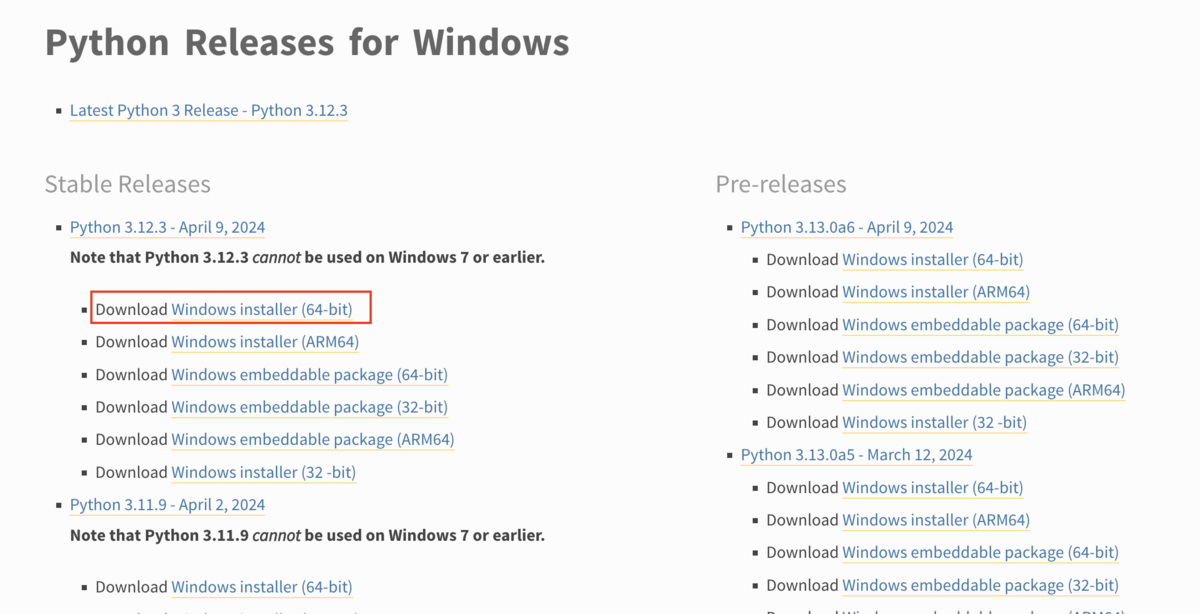Click the Python Releases for Windows heading
Image resolution: width=1200 pixels, height=614 pixels.
click(307, 43)
